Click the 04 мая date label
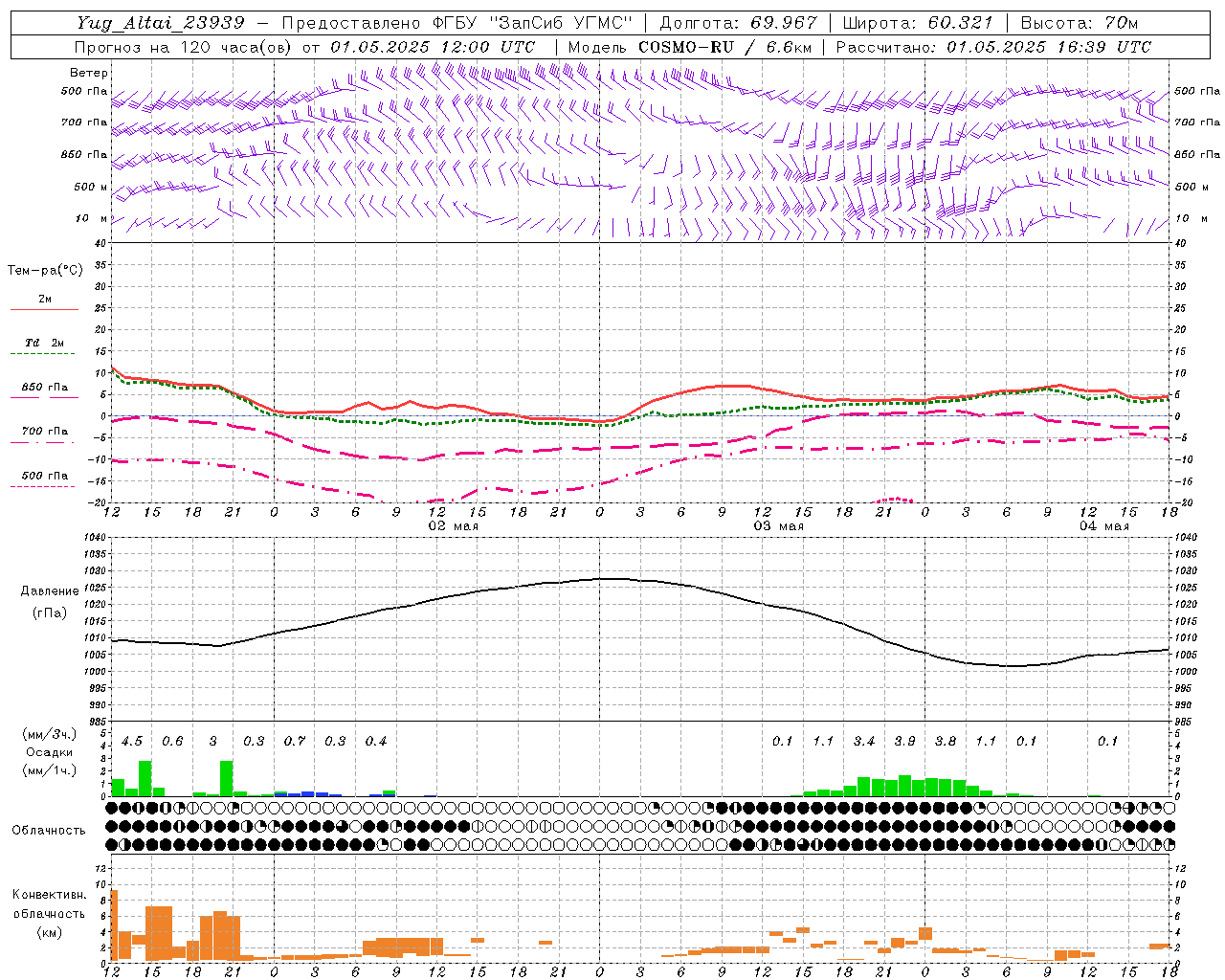The height and width of the screenshot is (980, 1225). 1103,526
